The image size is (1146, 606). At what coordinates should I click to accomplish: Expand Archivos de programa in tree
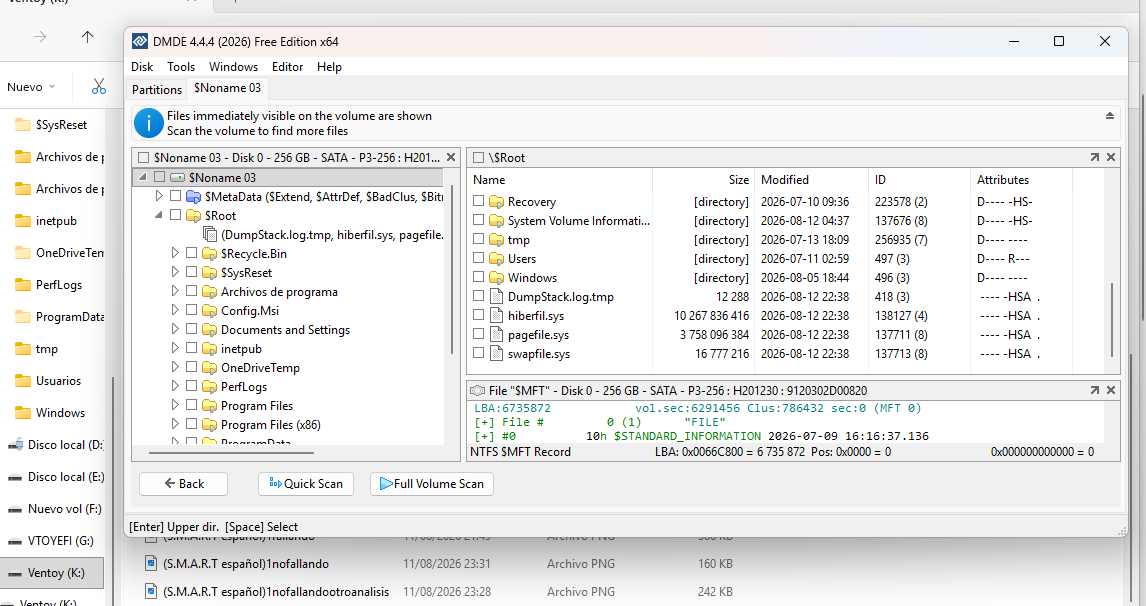coord(175,291)
